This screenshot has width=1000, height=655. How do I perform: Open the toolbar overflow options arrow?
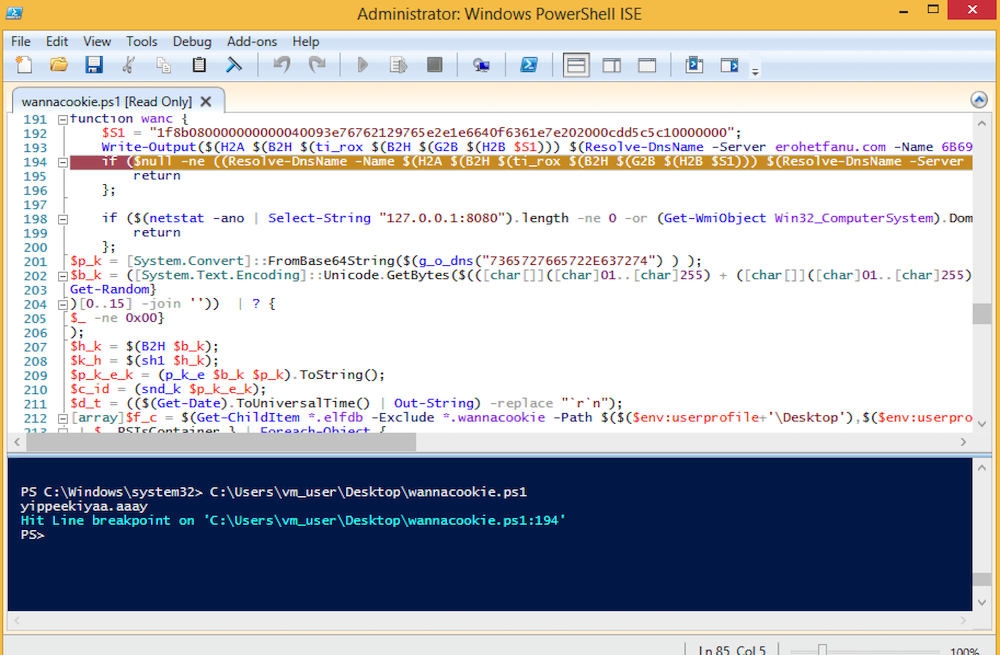(755, 71)
